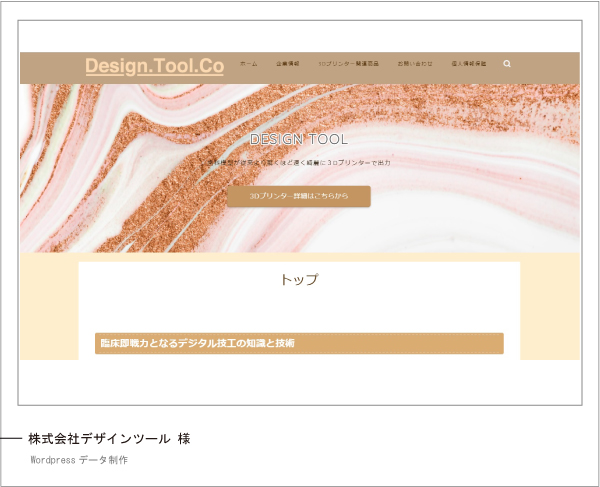Image resolution: width=600 pixels, height=487 pixels.
Task: Click the white content panel below トップ
Action: point(299,310)
